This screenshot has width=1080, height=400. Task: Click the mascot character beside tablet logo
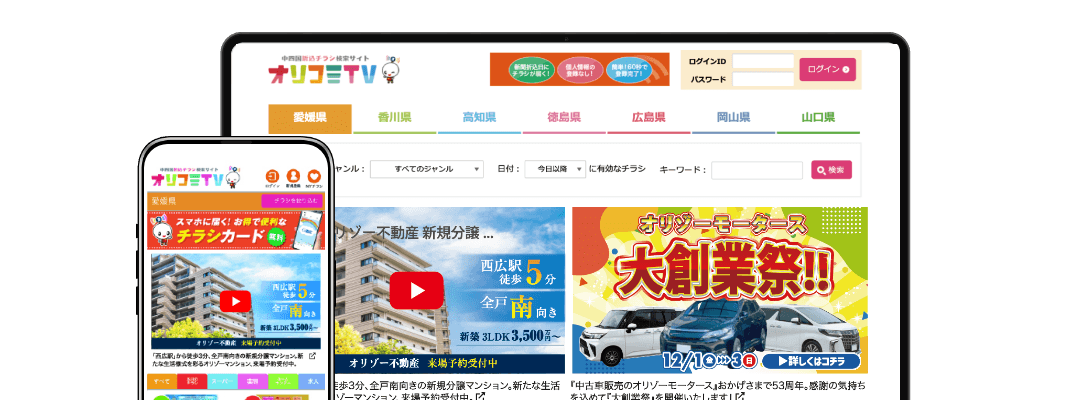click(x=391, y=70)
